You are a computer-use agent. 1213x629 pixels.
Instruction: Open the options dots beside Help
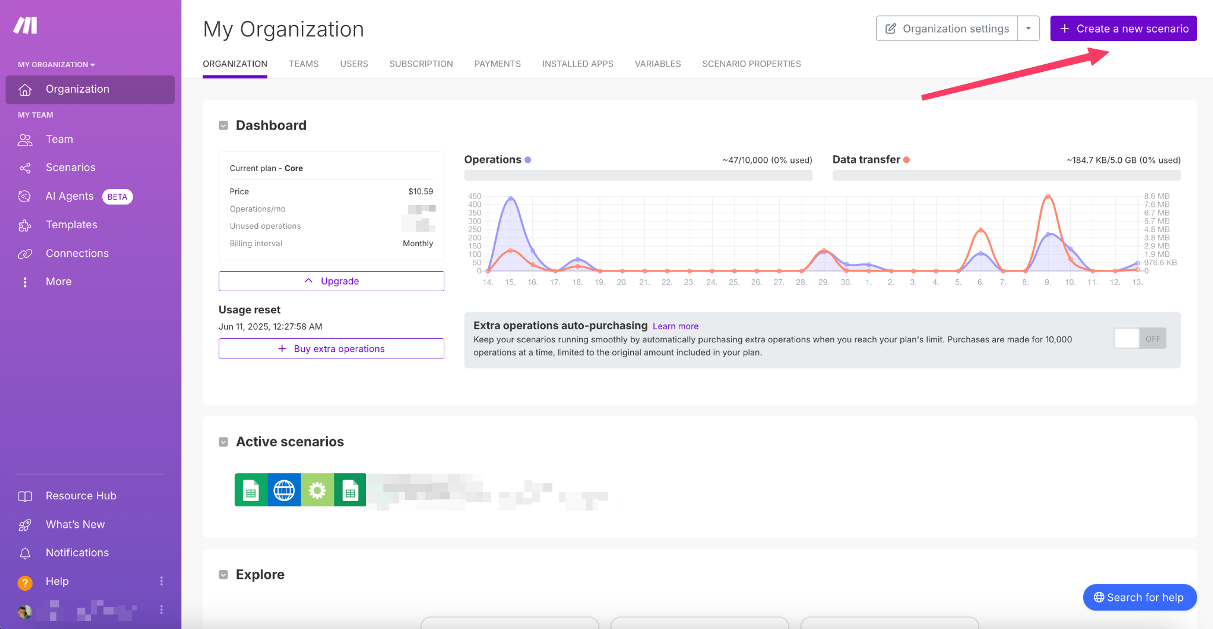(x=161, y=581)
